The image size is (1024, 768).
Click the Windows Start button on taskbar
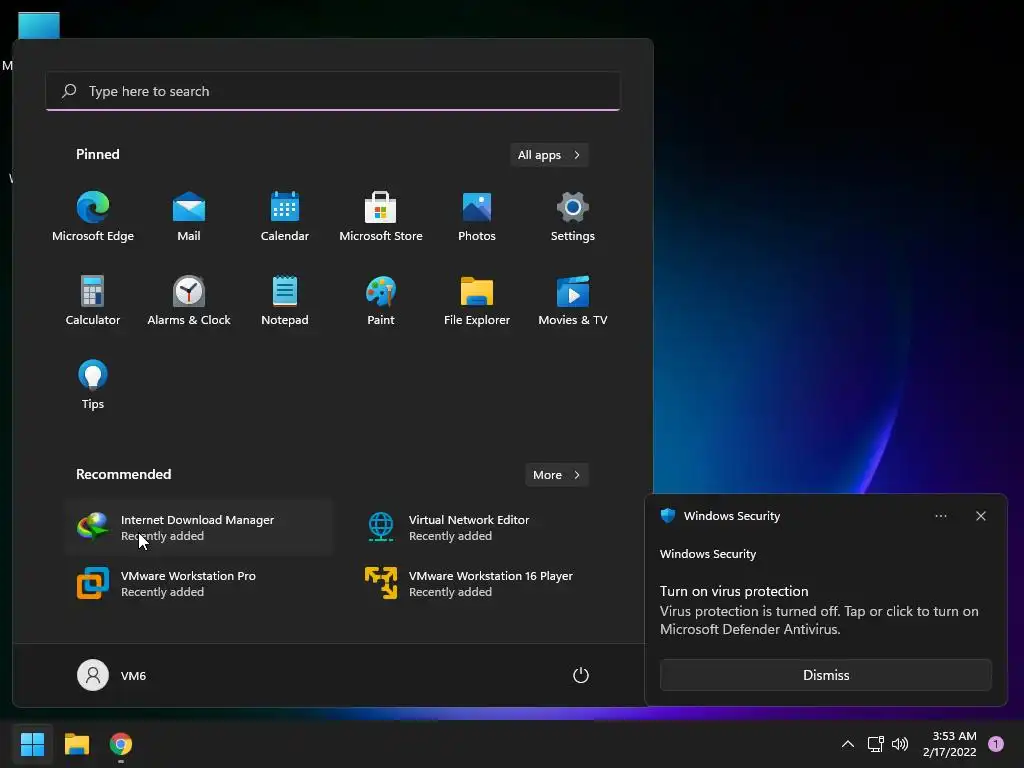tap(32, 744)
